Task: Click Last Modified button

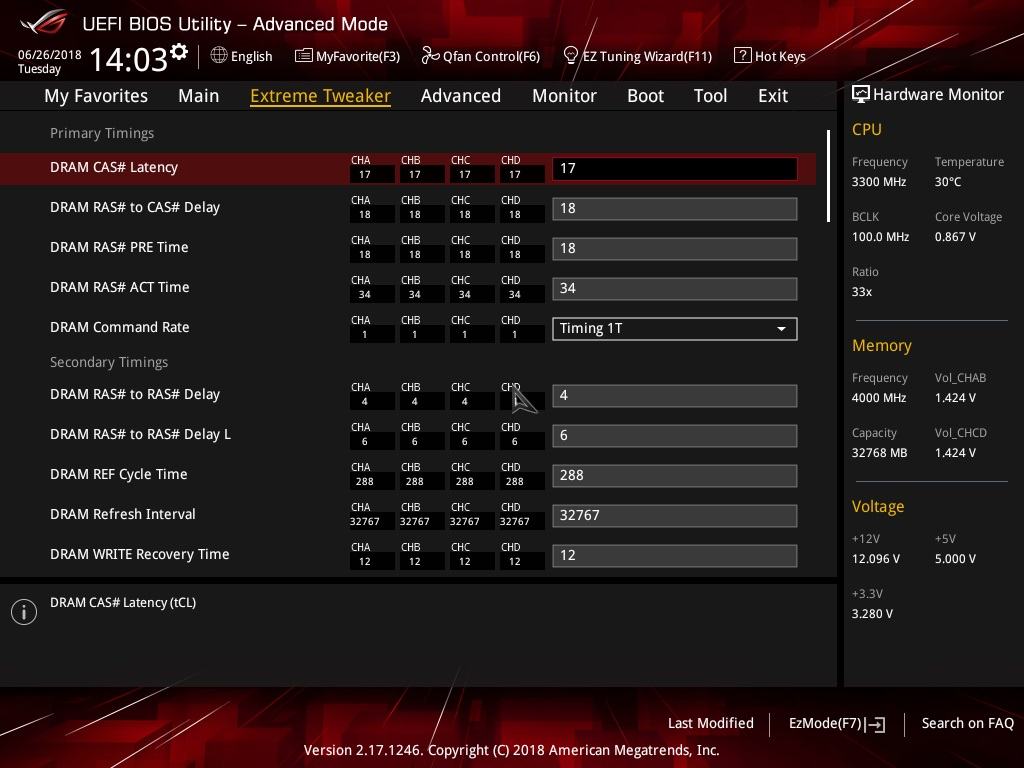Action: (711, 723)
